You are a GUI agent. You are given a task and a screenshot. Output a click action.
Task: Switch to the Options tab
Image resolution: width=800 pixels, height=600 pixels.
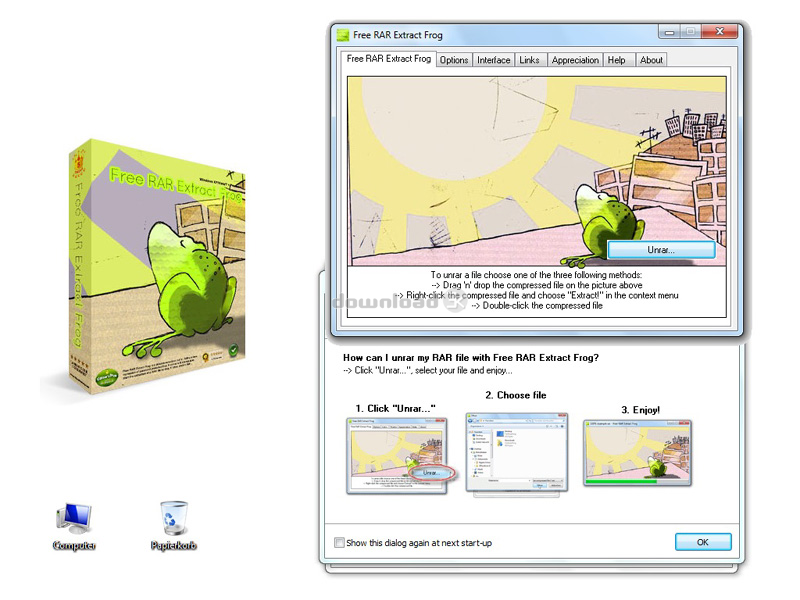pyautogui.click(x=454, y=60)
